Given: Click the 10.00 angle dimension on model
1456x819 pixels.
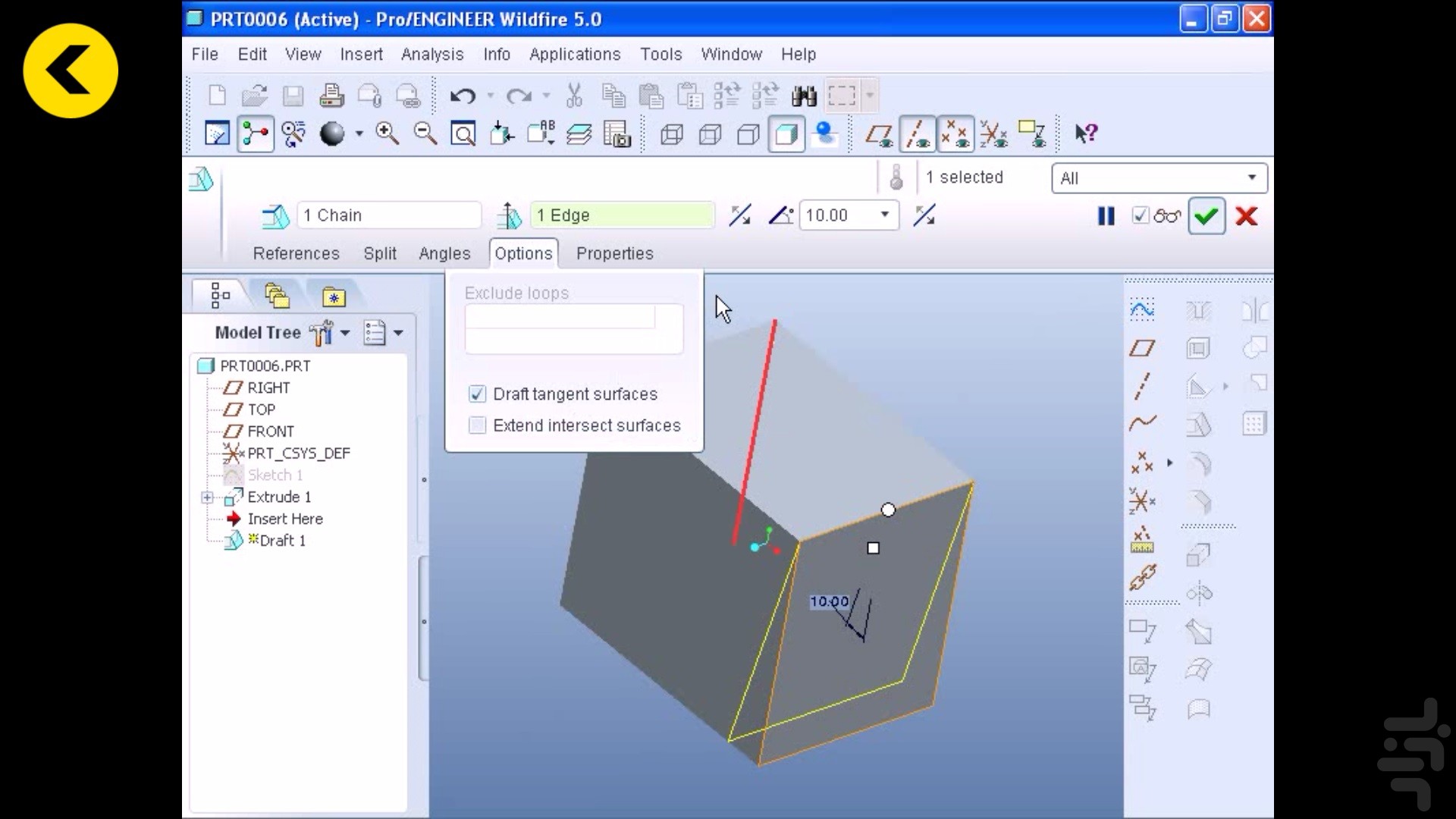Looking at the screenshot, I should (x=830, y=602).
